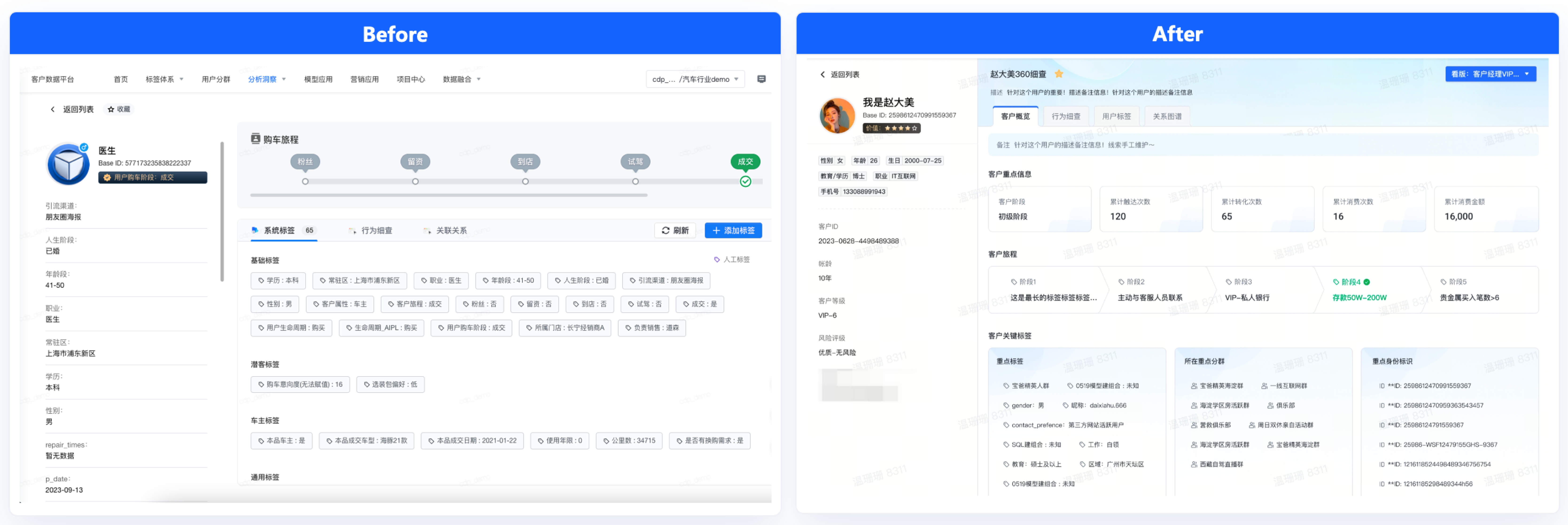Click the 阶段5 tag icon in 客户旅程
Screen dimensions: 1568x525
1444,282
